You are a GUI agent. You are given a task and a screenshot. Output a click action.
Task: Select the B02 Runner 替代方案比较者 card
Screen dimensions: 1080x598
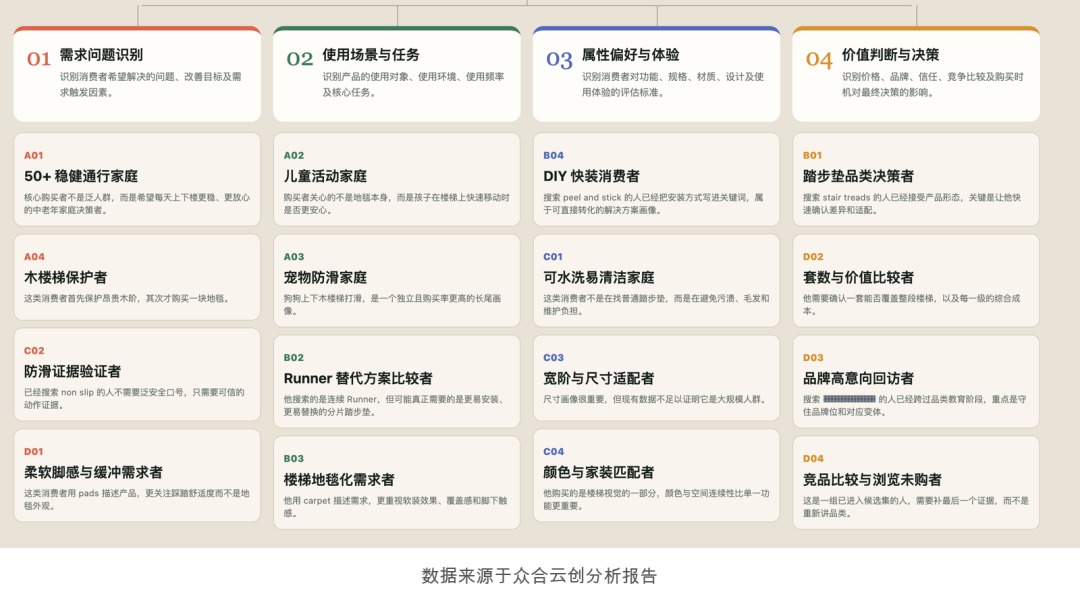(x=397, y=382)
